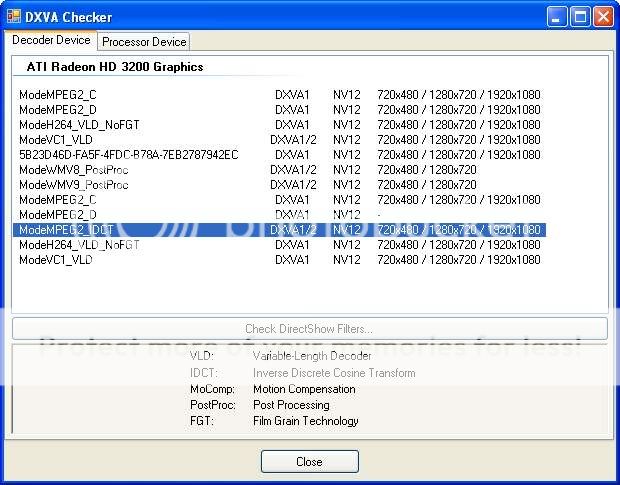
Task: Click the ATI Radeon HD 3200 Graphics header
Action: (115, 67)
